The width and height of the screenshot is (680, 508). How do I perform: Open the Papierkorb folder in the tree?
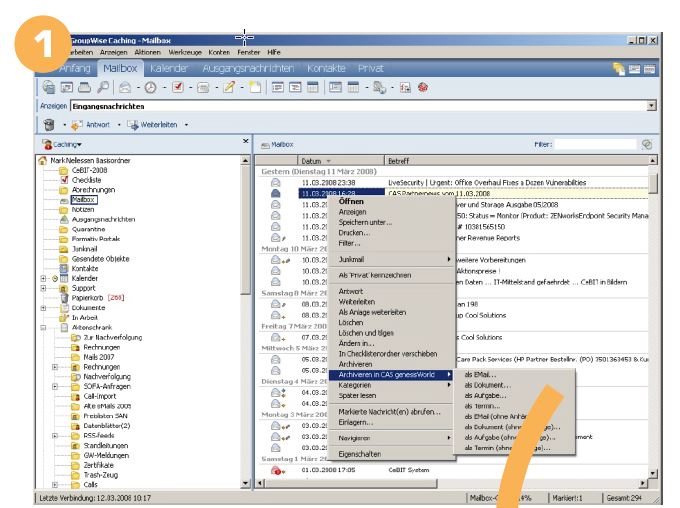(87, 298)
